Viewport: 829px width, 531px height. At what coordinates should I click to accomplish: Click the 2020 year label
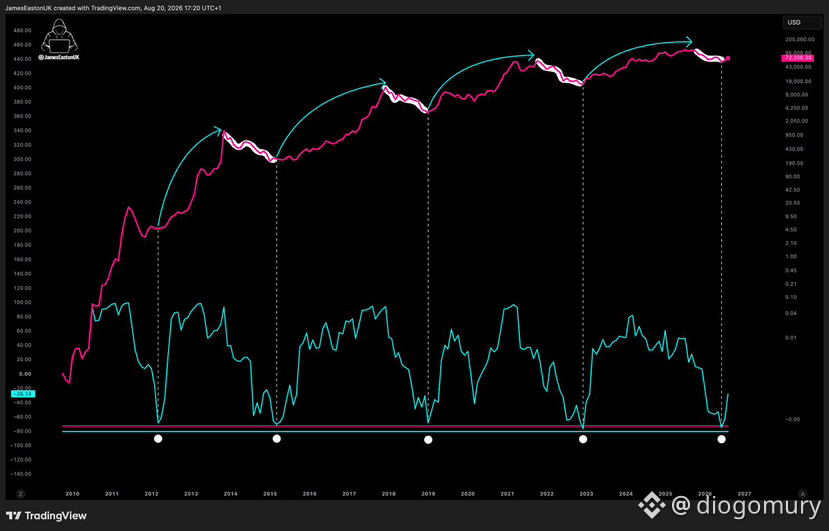pyautogui.click(x=468, y=494)
